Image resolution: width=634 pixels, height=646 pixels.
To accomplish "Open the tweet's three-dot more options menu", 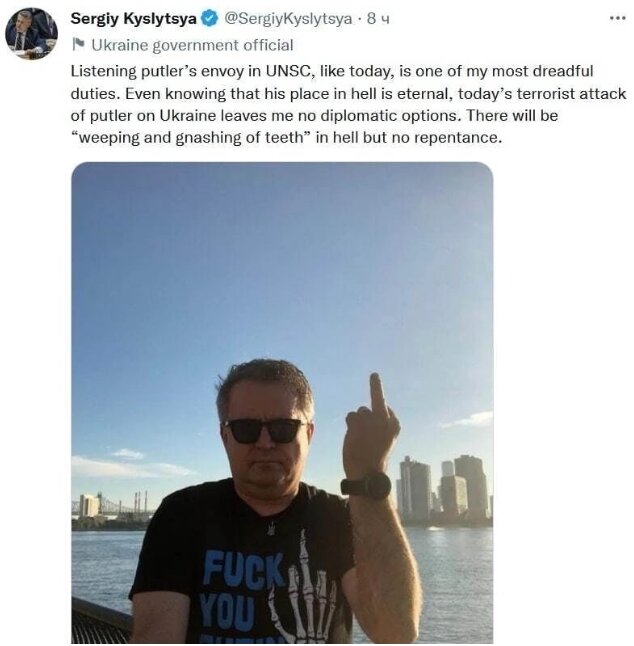I will tap(617, 19).
